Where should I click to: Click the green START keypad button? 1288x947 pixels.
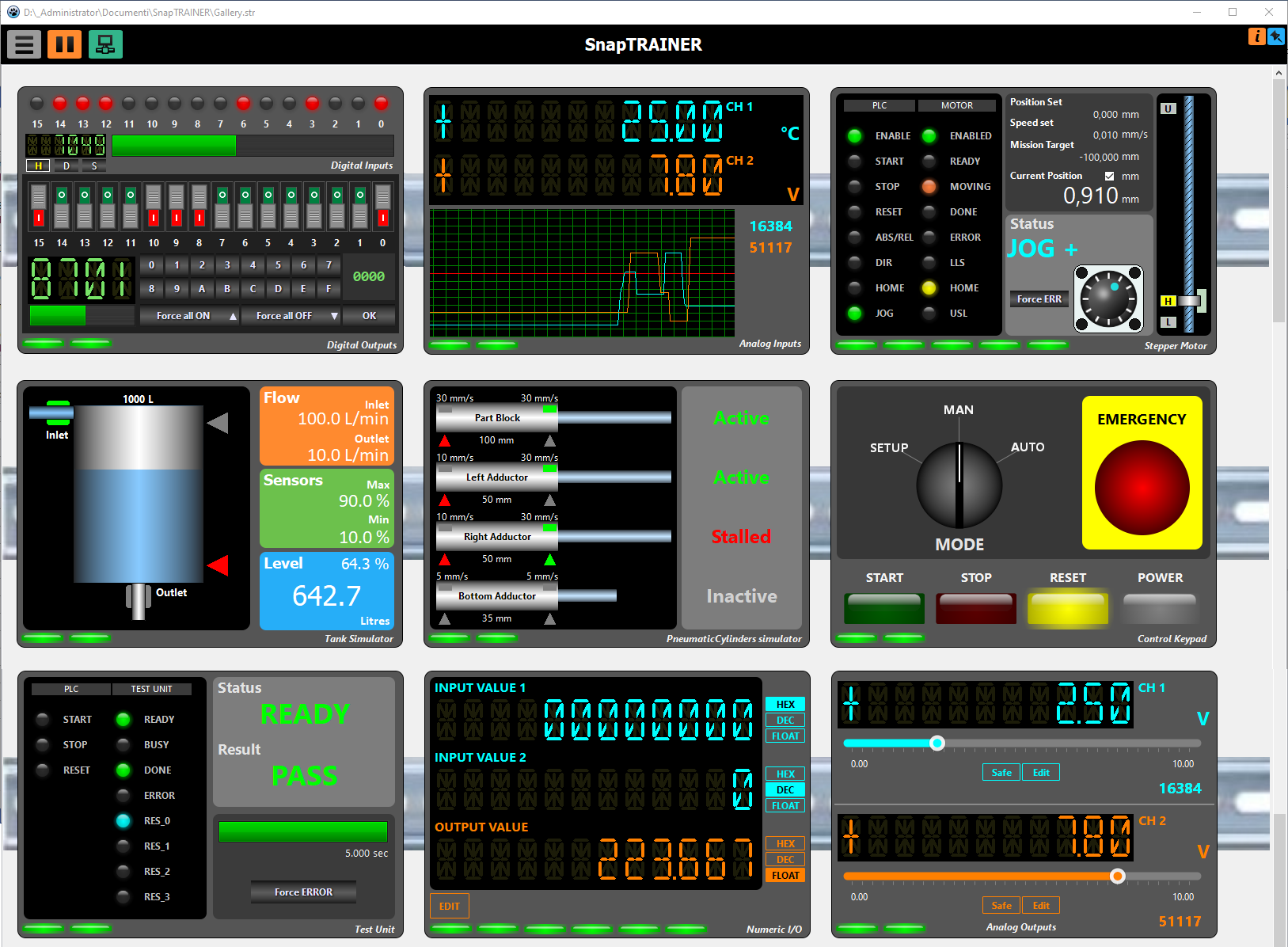tap(884, 608)
